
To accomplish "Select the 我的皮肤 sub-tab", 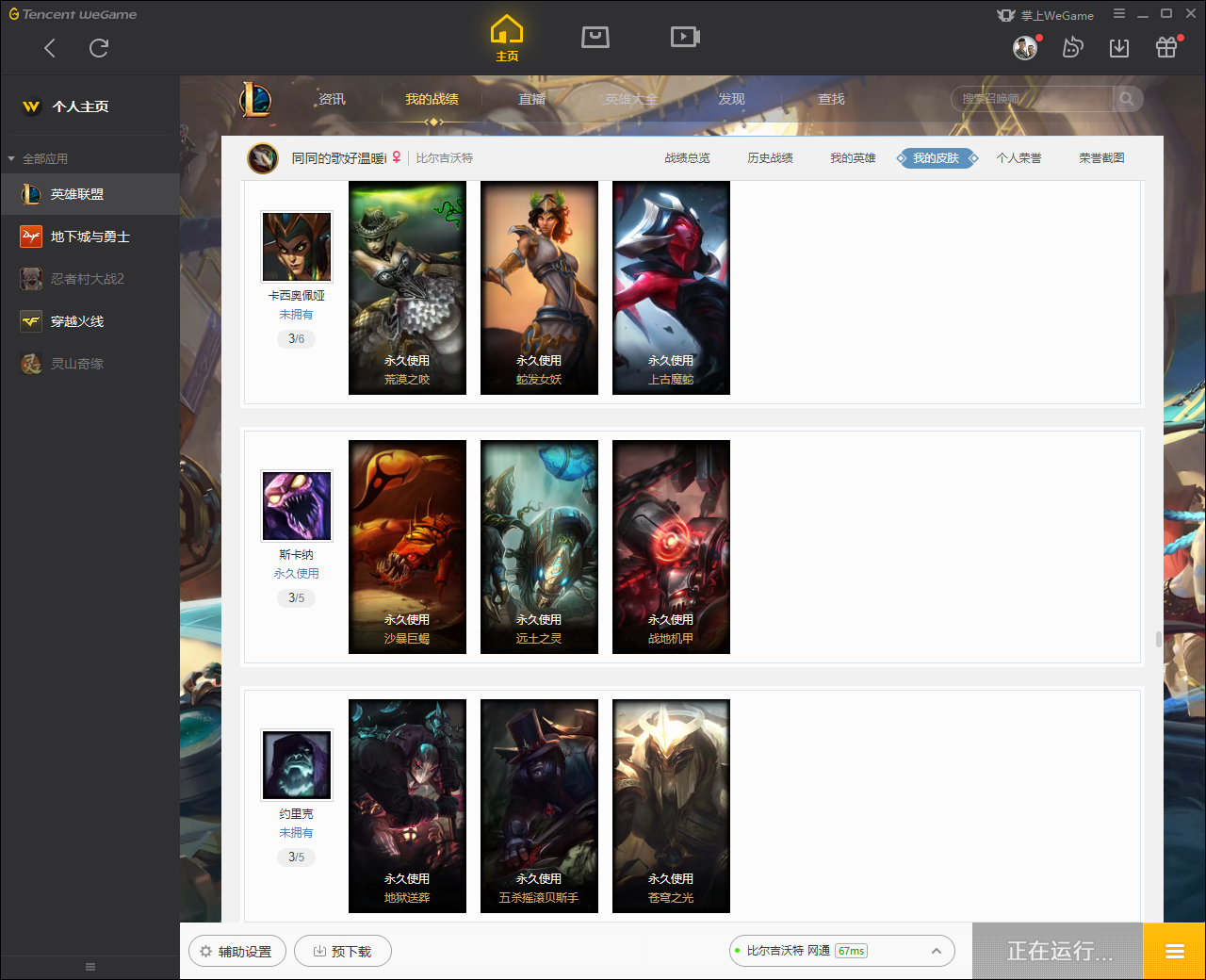I will (937, 158).
